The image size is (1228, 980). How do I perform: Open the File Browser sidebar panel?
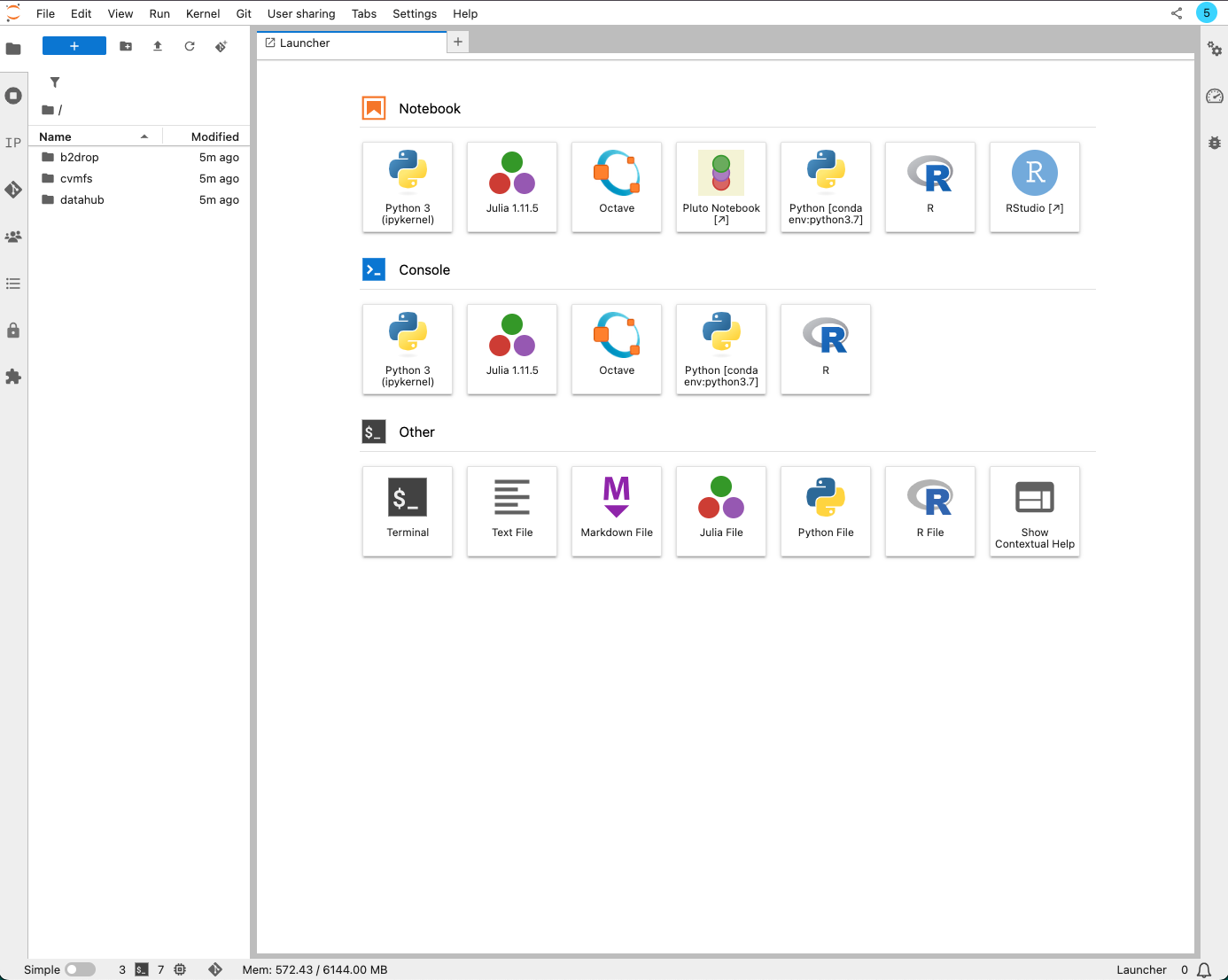13,49
